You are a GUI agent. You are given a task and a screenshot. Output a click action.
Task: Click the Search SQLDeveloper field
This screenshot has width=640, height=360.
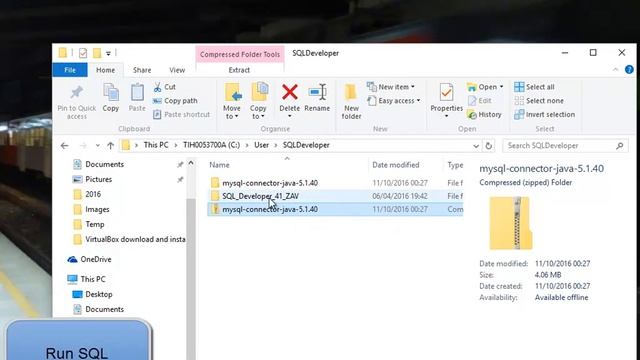pos(565,146)
